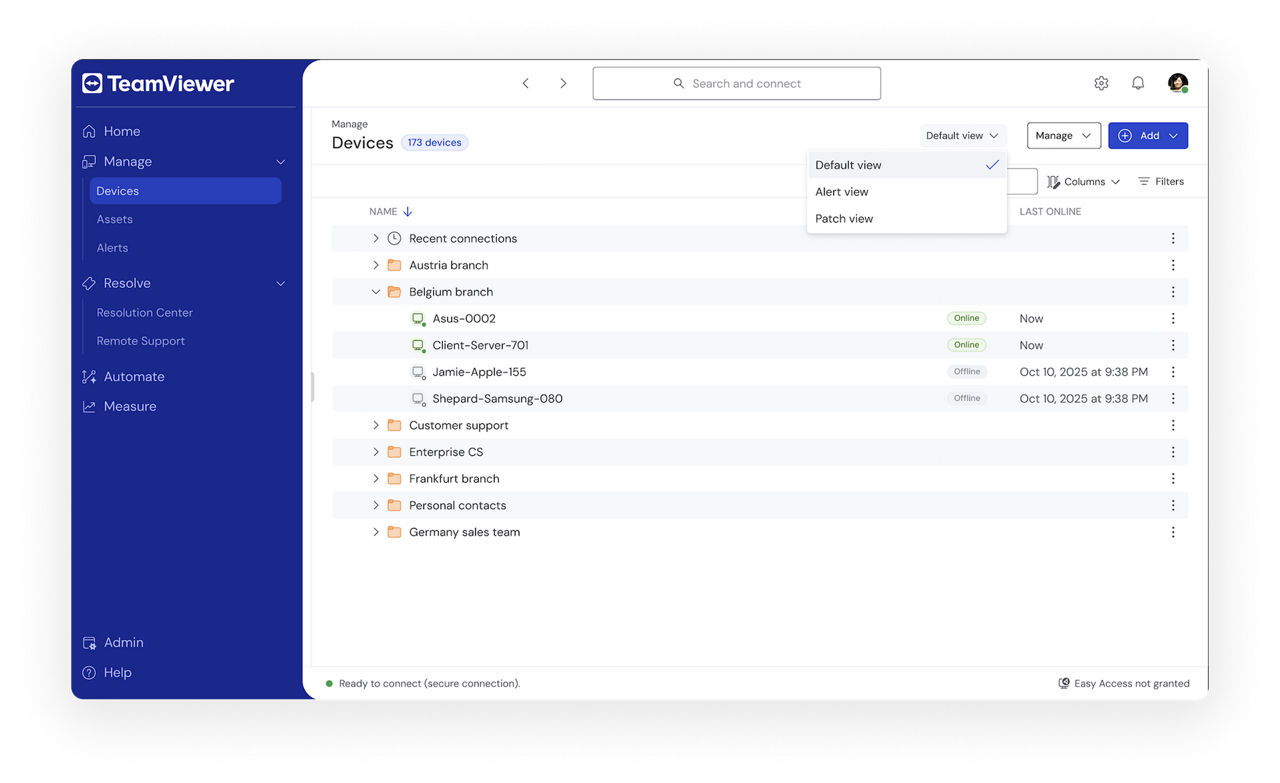The width and height of the screenshot is (1280, 783).
Task: Click the Add button
Action: (x=1148, y=136)
